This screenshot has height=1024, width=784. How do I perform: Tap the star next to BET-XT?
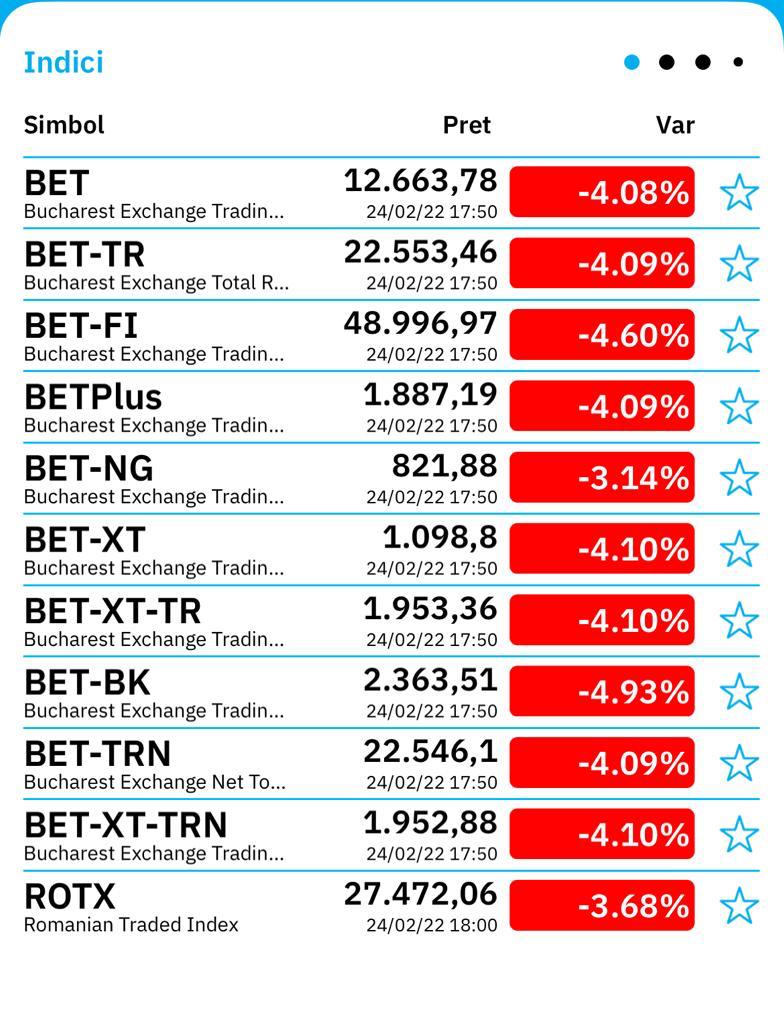click(739, 549)
